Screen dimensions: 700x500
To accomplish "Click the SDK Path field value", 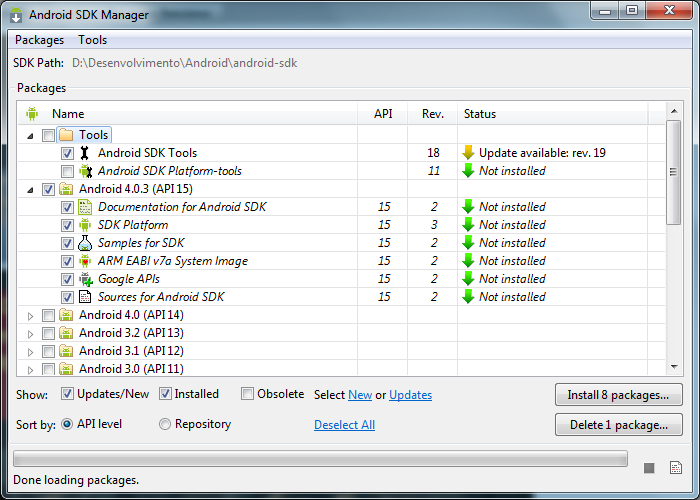I will [184, 63].
